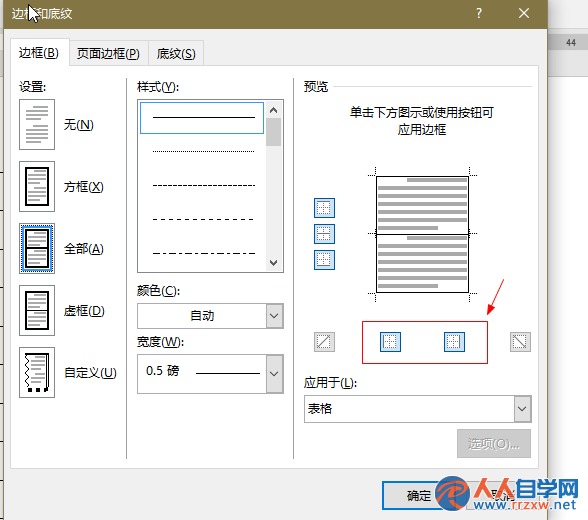Choose the short-dashed line style
Viewport: 588px width, 520px height.
202,185
